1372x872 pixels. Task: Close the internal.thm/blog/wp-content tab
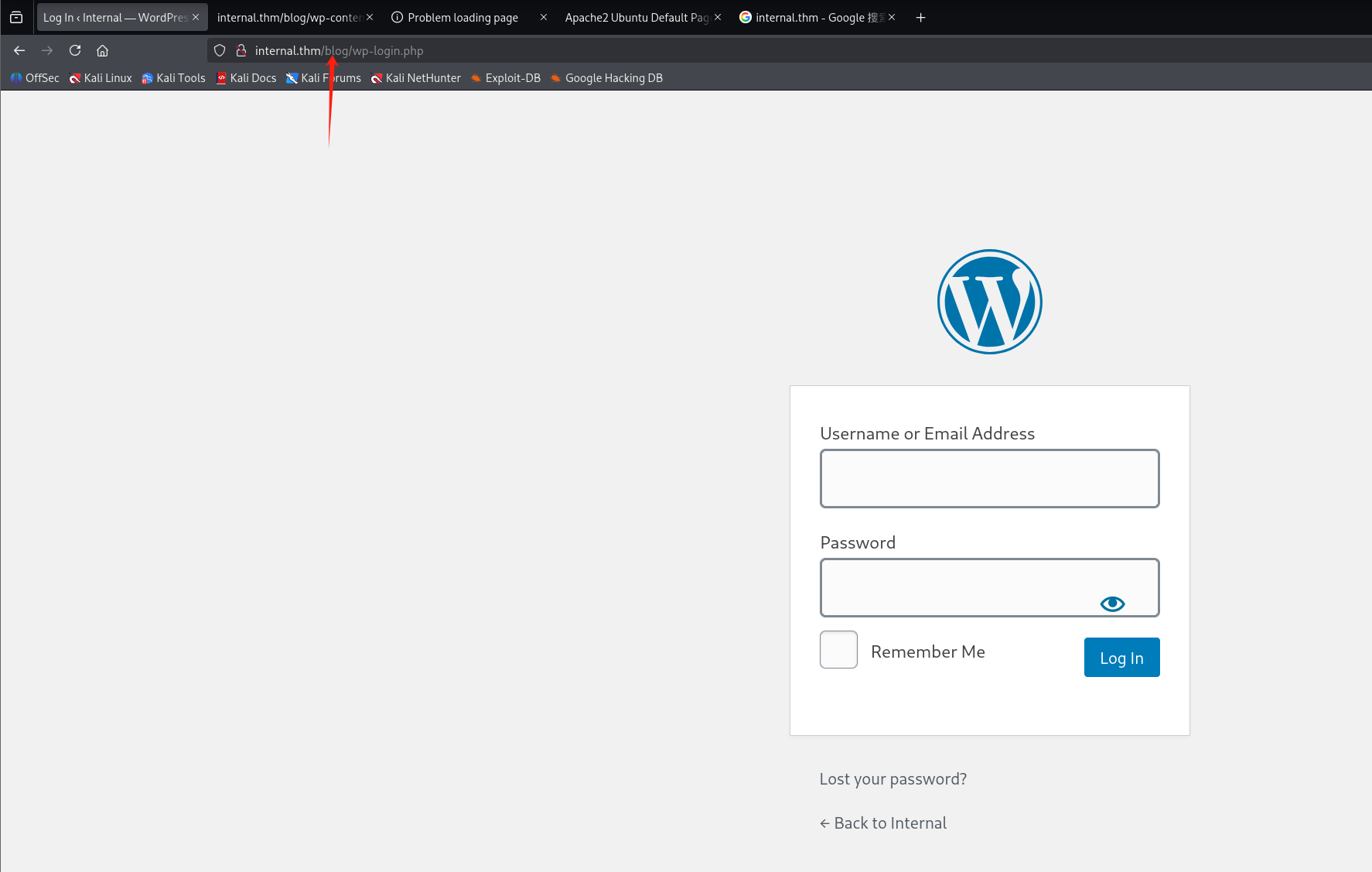tap(370, 17)
